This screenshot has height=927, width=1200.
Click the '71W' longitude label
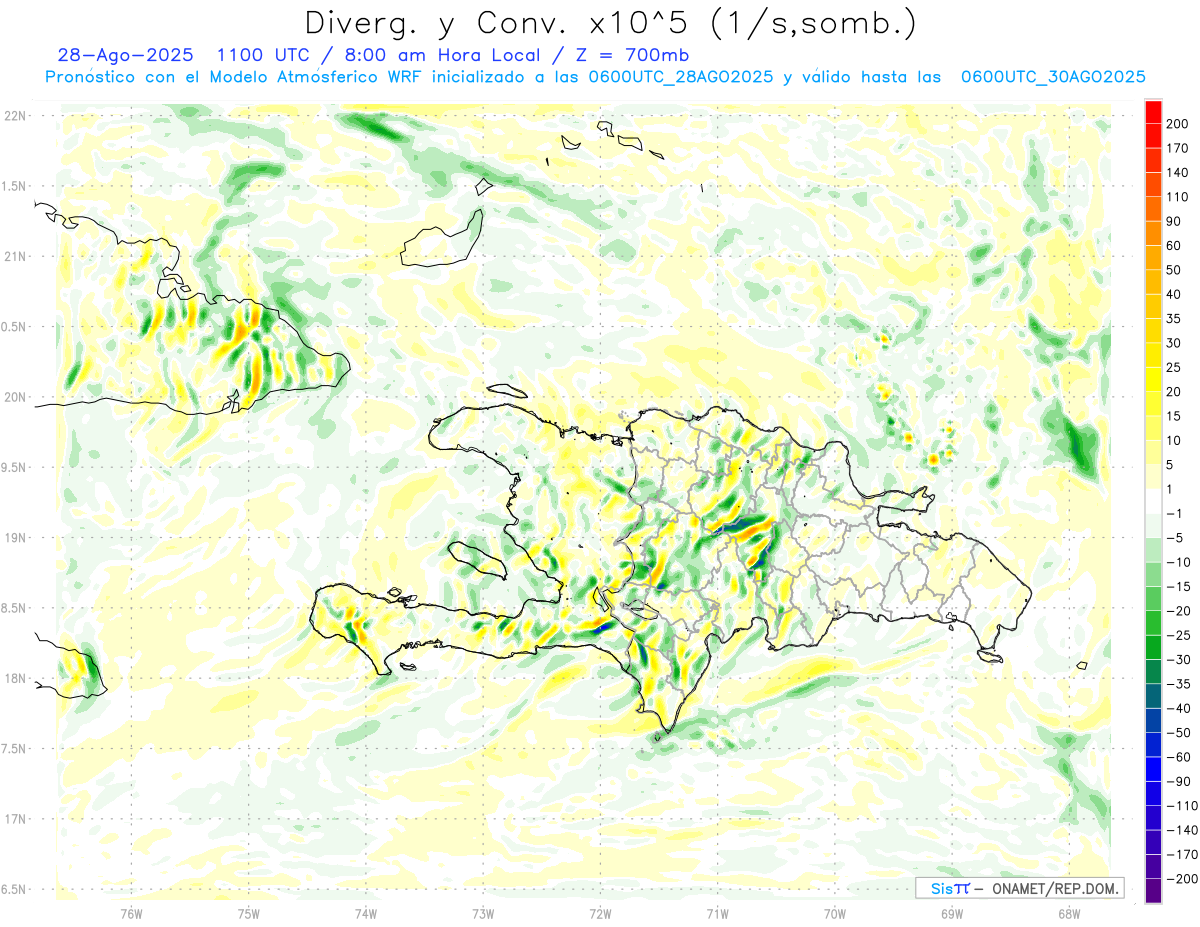(717, 913)
